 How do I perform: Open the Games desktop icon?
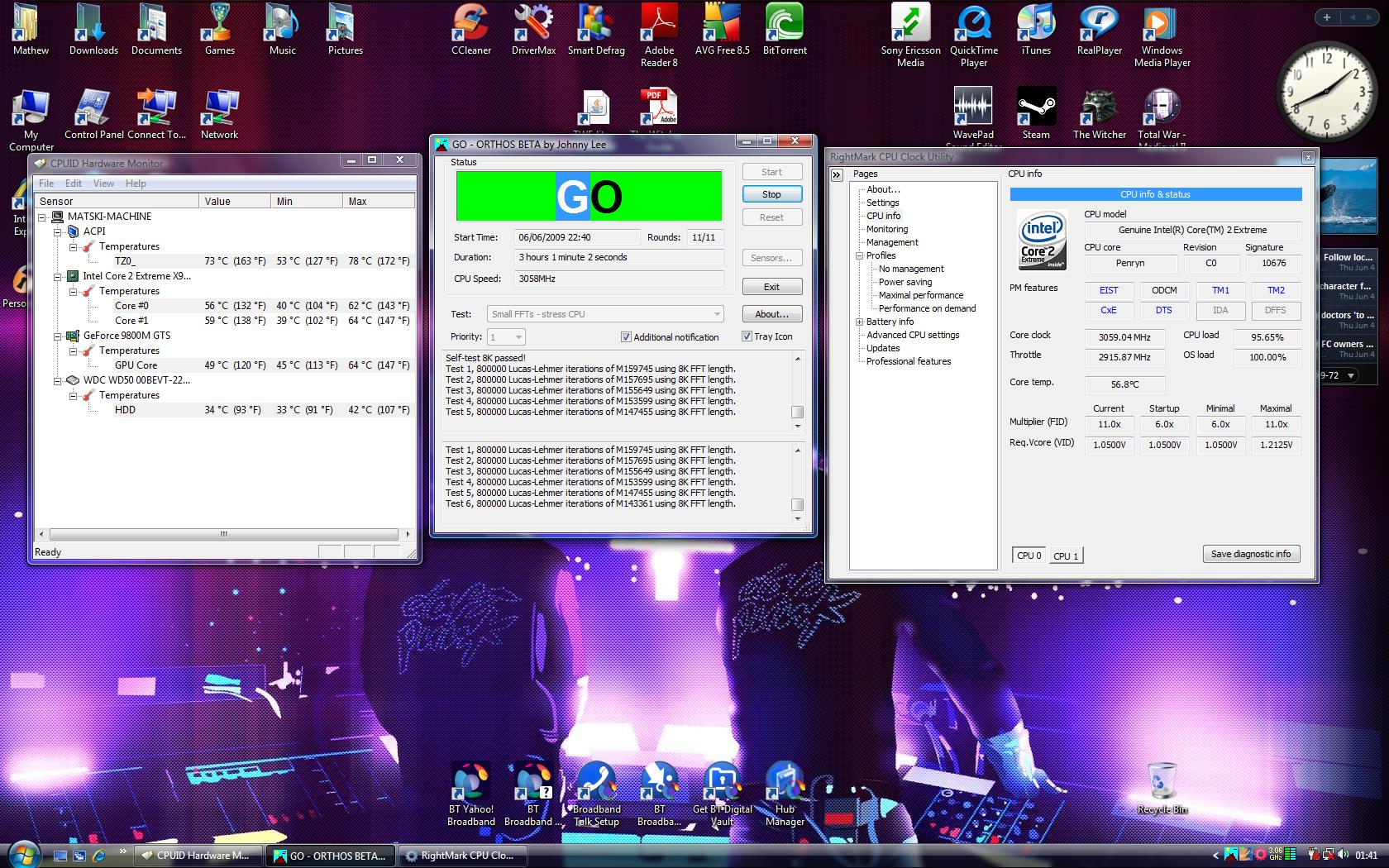click(219, 29)
